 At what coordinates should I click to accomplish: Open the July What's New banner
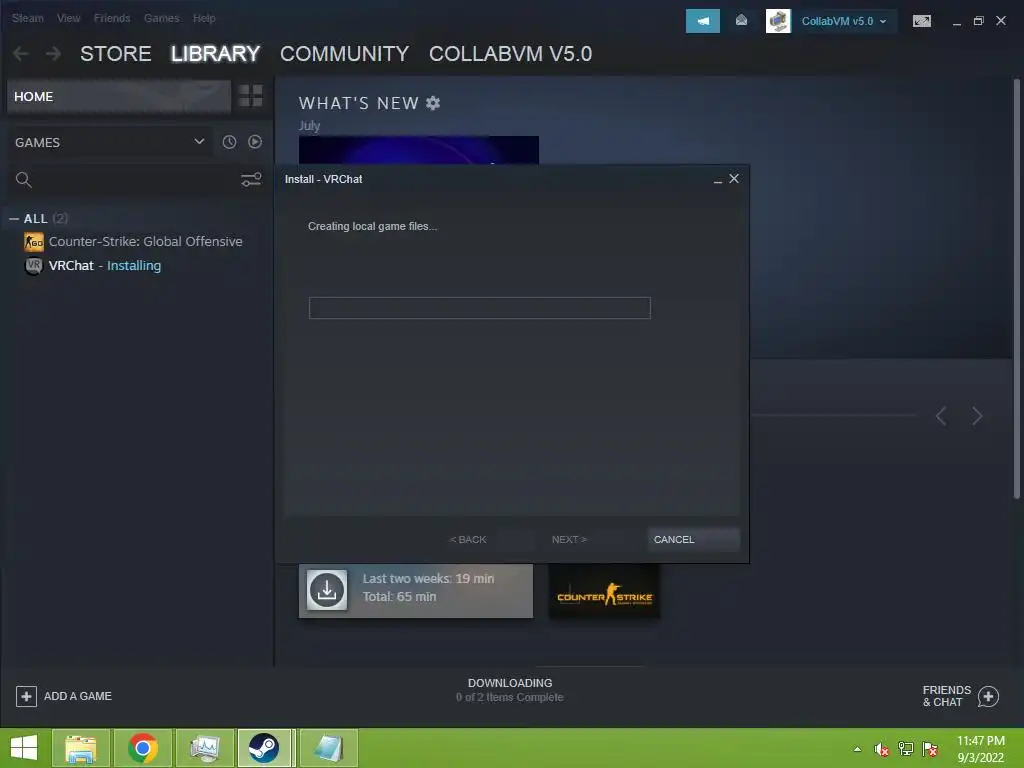point(419,150)
